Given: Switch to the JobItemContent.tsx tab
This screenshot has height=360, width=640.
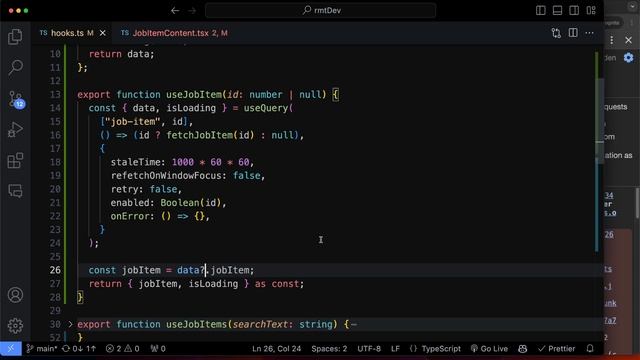Looking at the screenshot, I should point(174,33).
